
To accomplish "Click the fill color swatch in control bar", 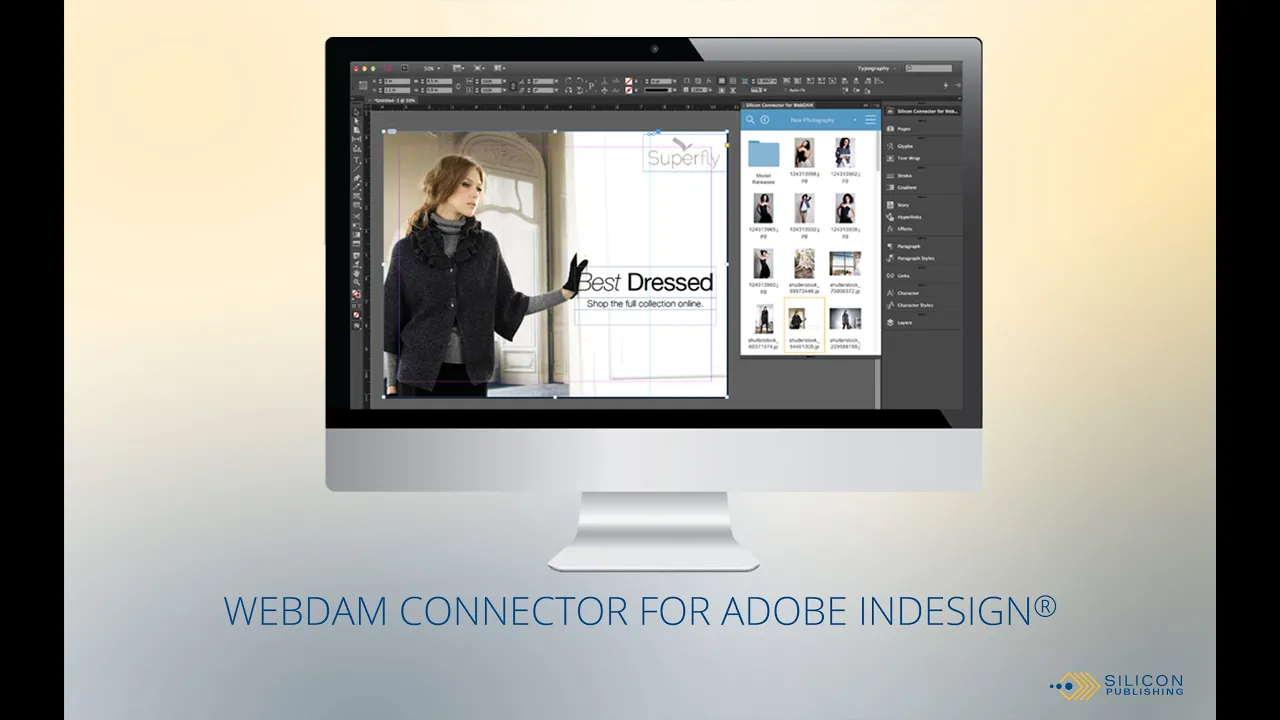I will [629, 81].
